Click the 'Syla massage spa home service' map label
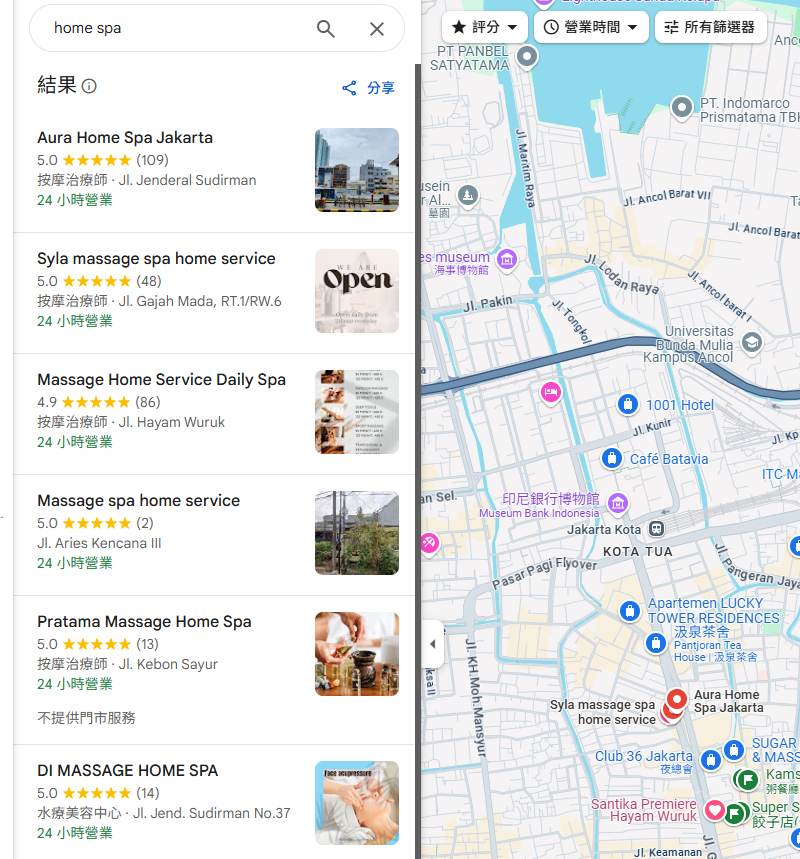800x859 pixels. 603,712
